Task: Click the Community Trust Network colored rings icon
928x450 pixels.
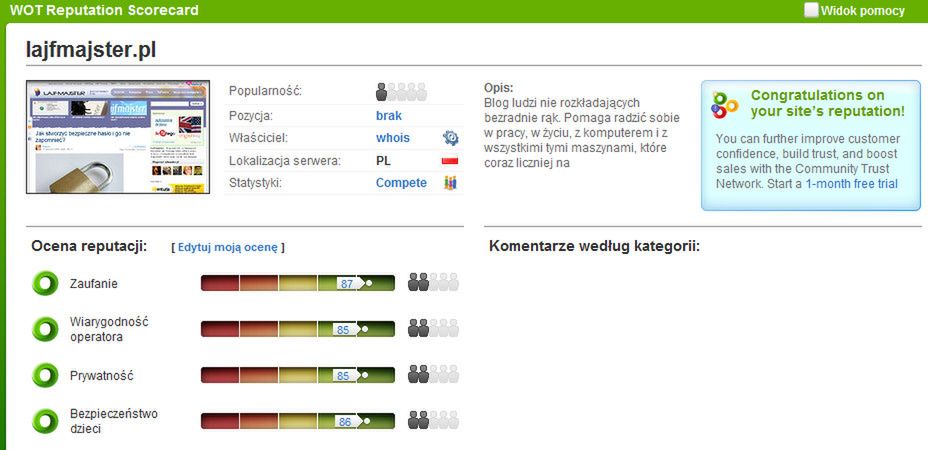Action: click(725, 105)
